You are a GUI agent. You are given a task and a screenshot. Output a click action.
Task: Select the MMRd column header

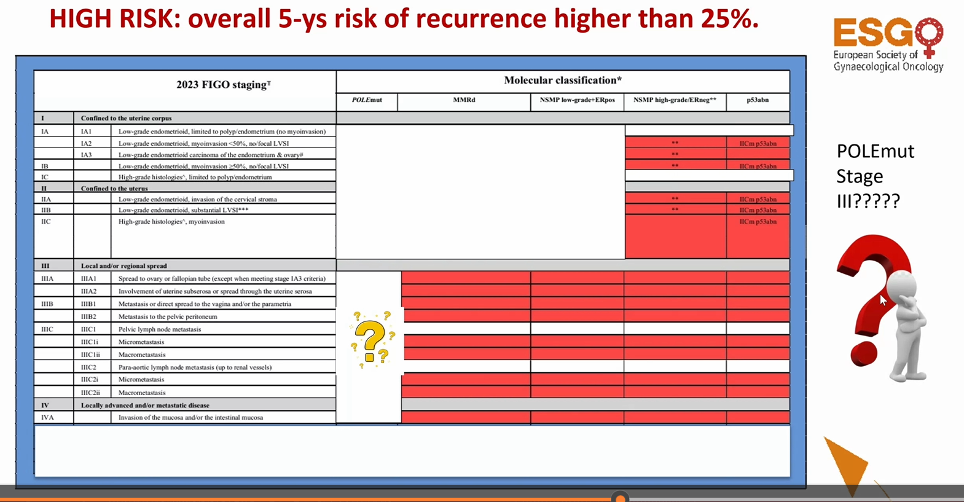tap(464, 100)
